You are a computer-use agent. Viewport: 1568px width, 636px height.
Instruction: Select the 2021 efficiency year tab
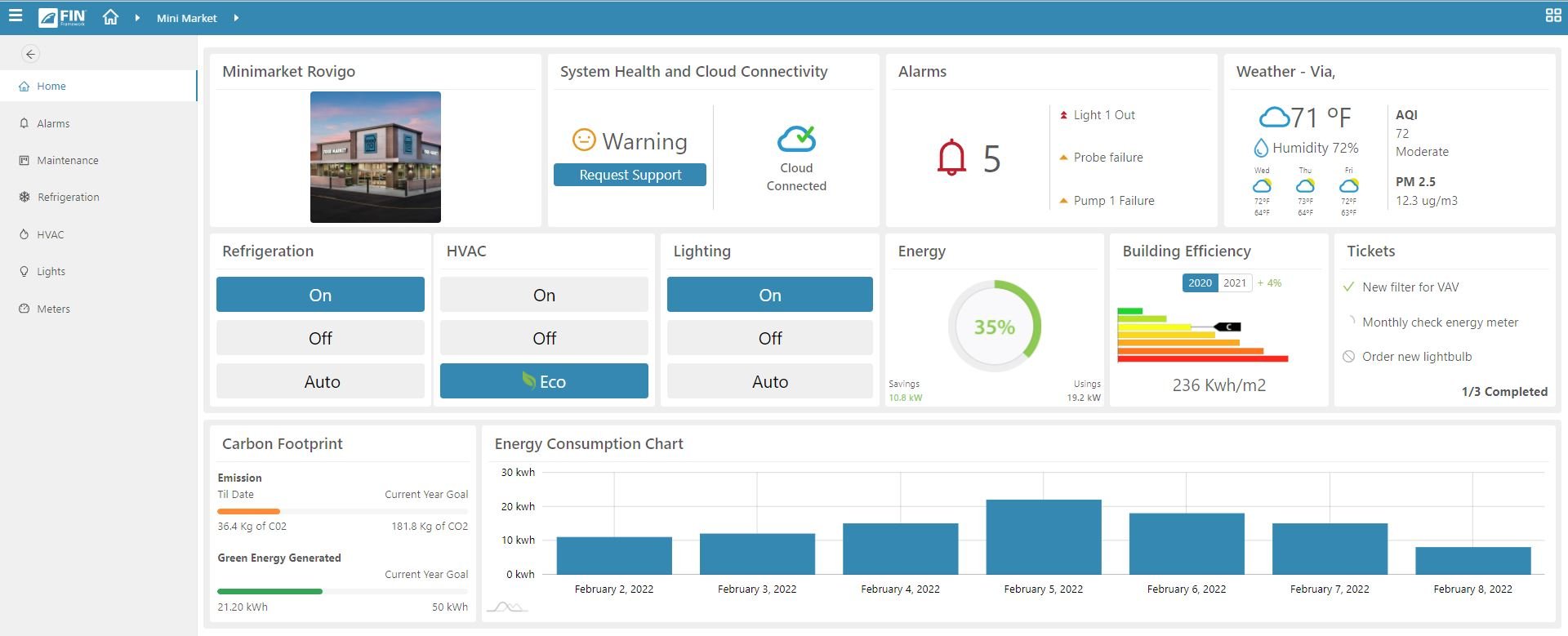click(1235, 282)
